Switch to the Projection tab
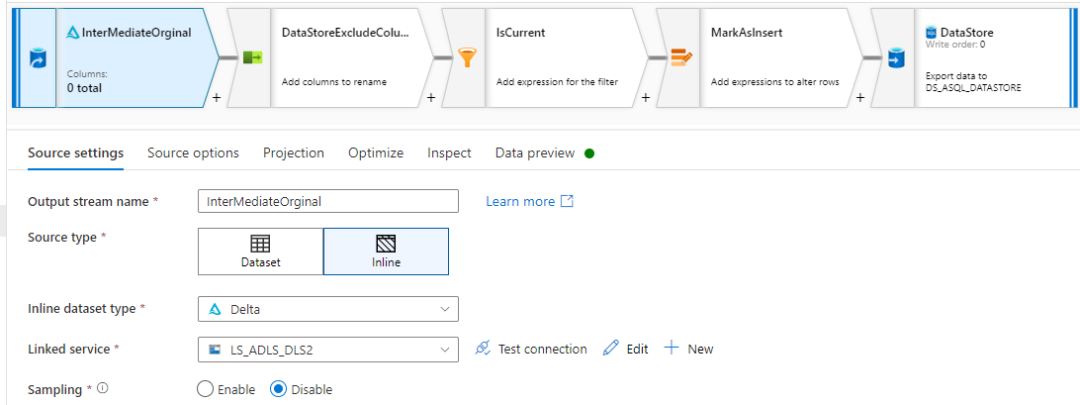 point(293,153)
